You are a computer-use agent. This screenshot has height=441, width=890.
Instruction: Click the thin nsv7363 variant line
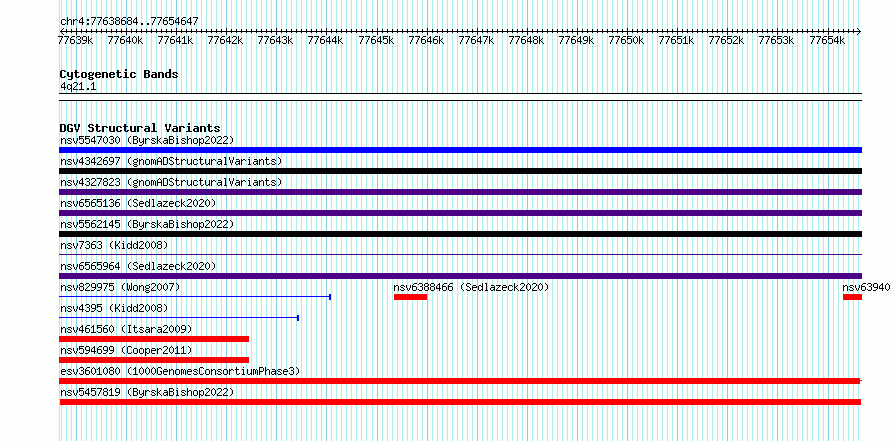460,254
